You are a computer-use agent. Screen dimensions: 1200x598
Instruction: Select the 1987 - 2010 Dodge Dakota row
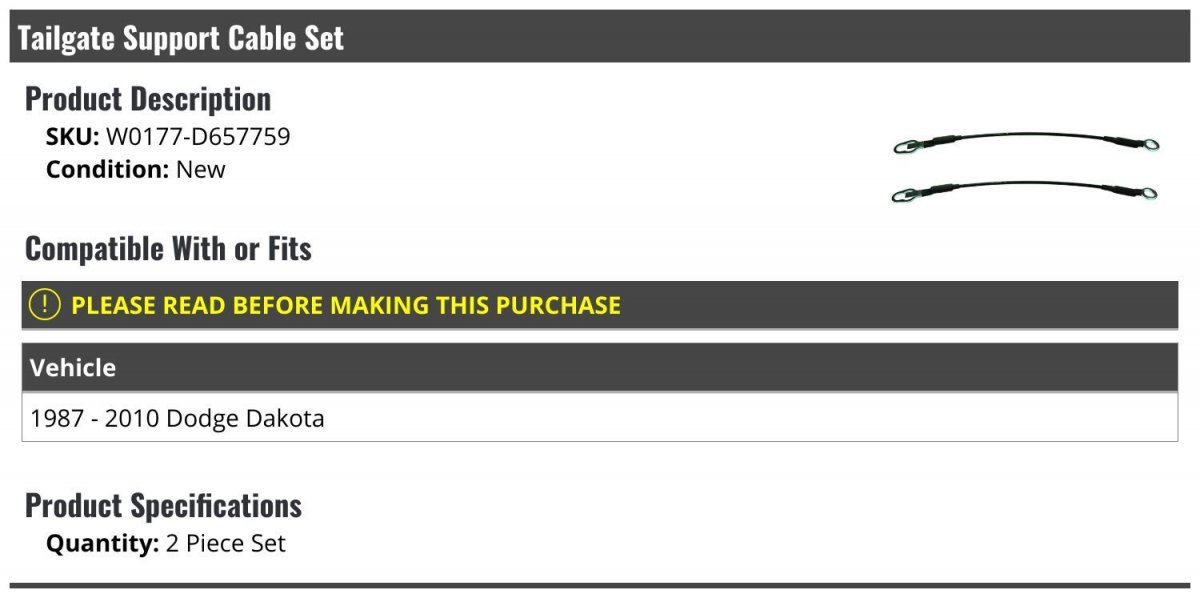600,418
